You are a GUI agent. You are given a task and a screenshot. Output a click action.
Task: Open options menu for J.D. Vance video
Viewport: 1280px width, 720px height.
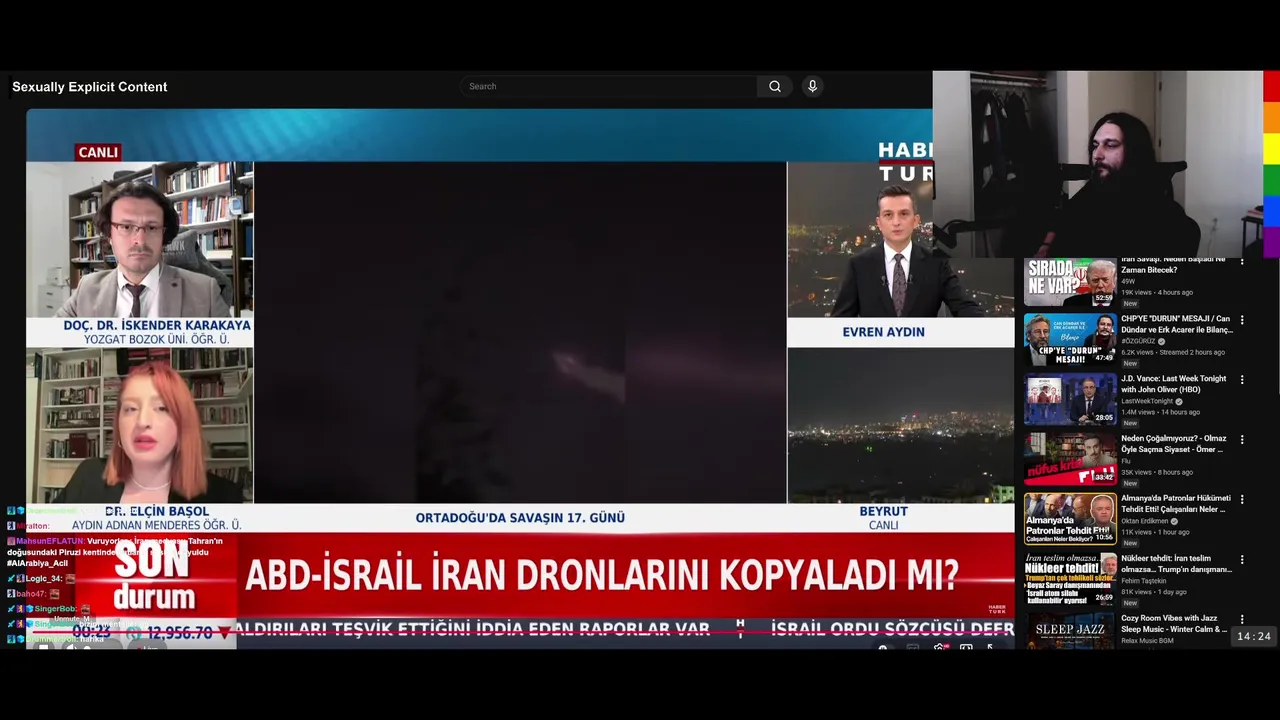point(1242,380)
